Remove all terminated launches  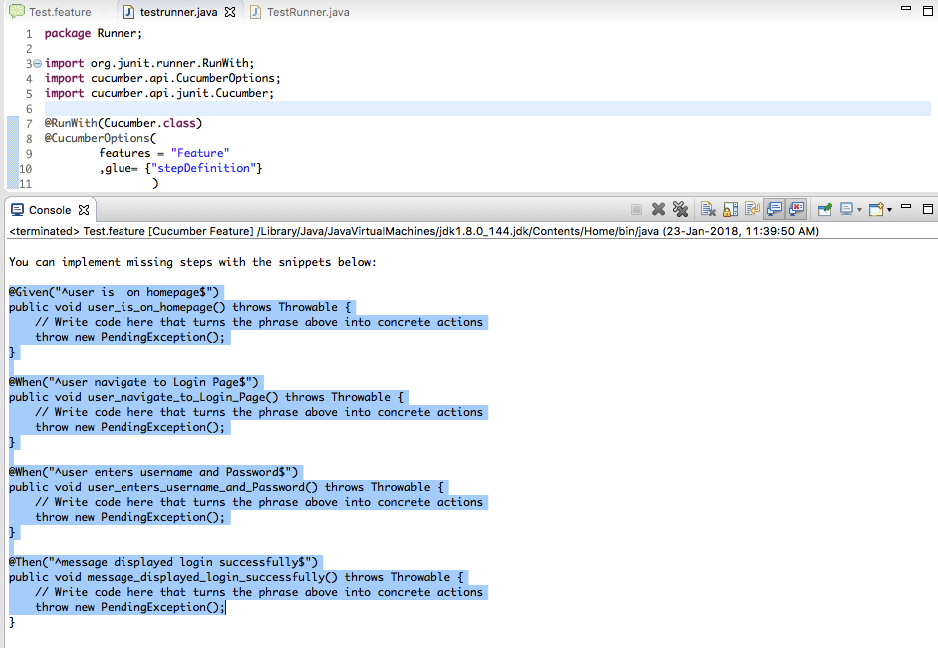[680, 209]
